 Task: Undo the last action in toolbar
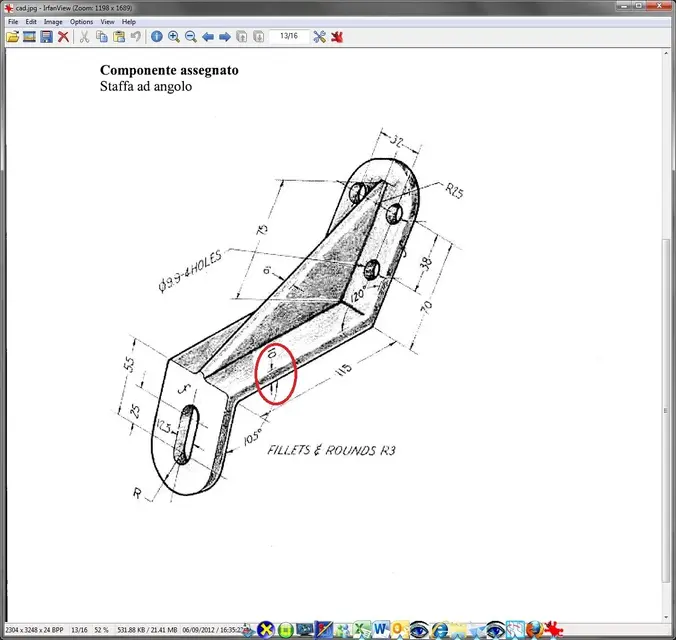click(x=135, y=37)
